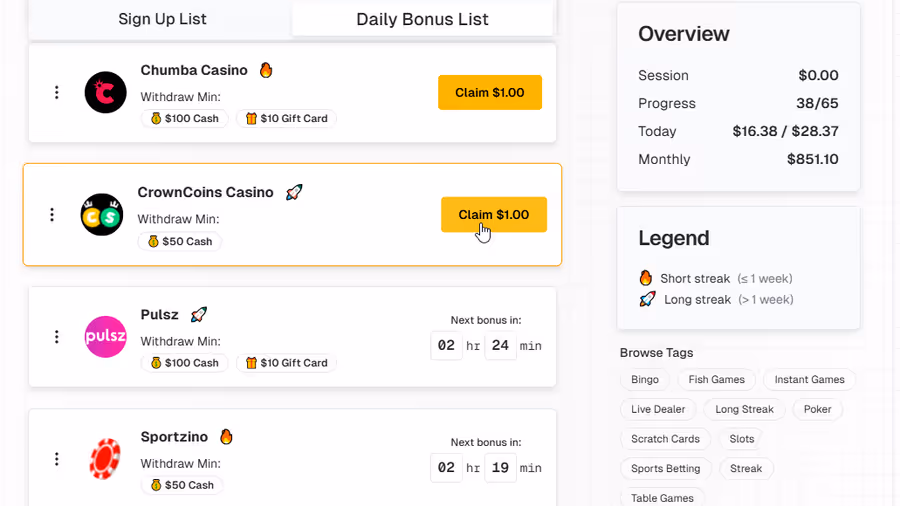This screenshot has height=506, width=900.
Task: Select the Daily Bonus List tab
Action: coord(422,19)
